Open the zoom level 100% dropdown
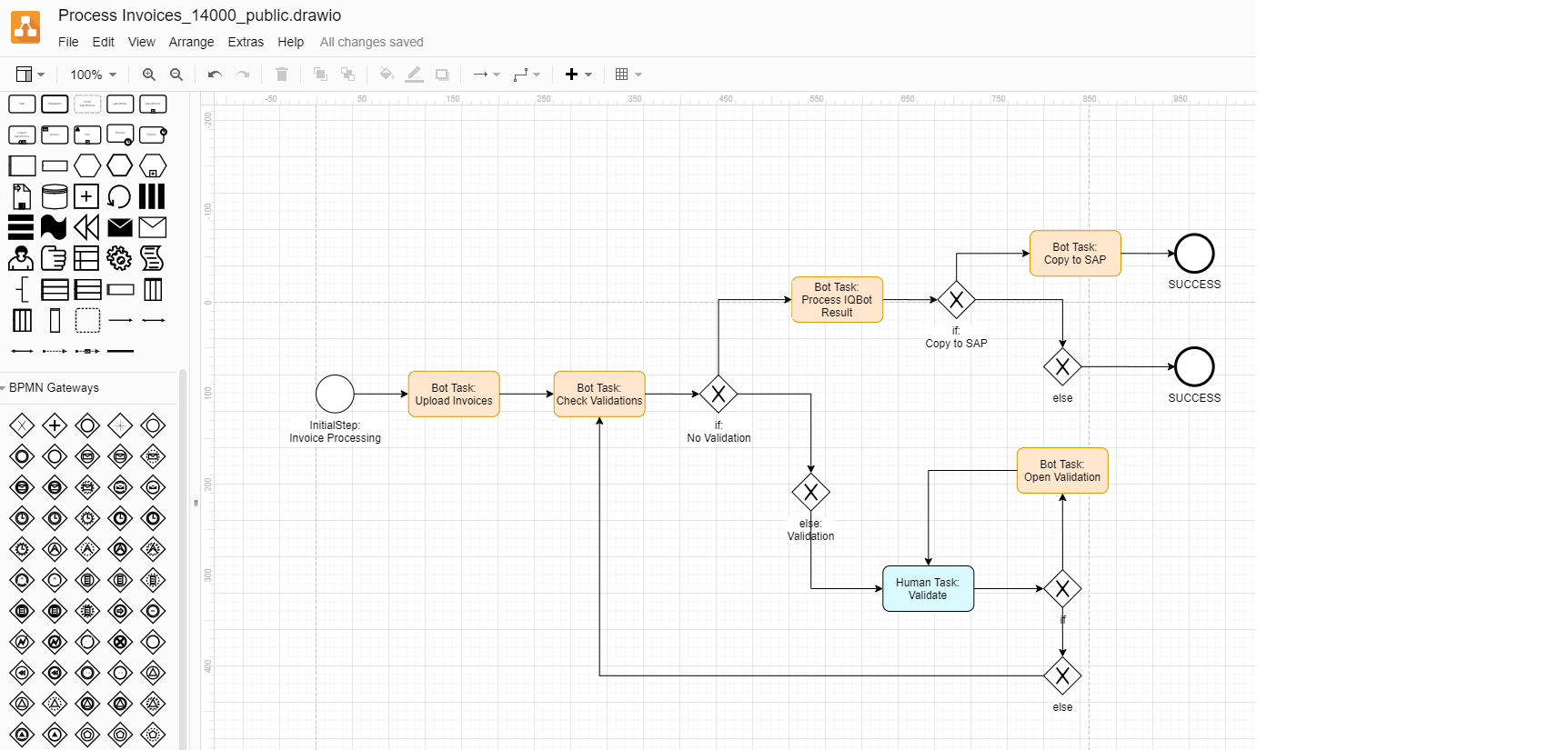This screenshot has height=750, width=1568. coord(94,75)
